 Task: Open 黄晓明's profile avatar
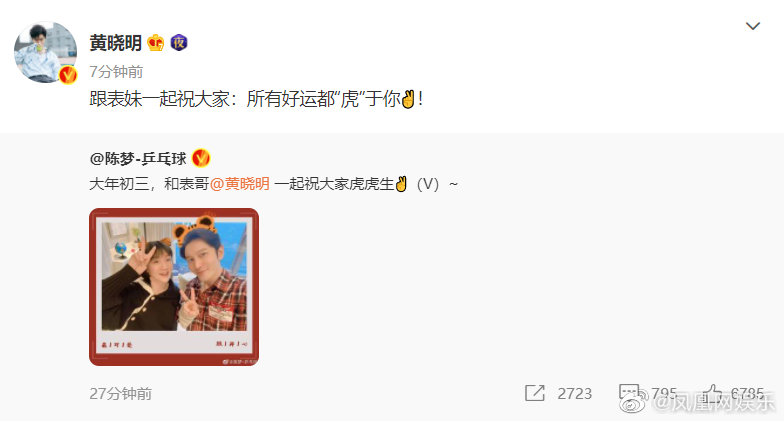tap(46, 52)
